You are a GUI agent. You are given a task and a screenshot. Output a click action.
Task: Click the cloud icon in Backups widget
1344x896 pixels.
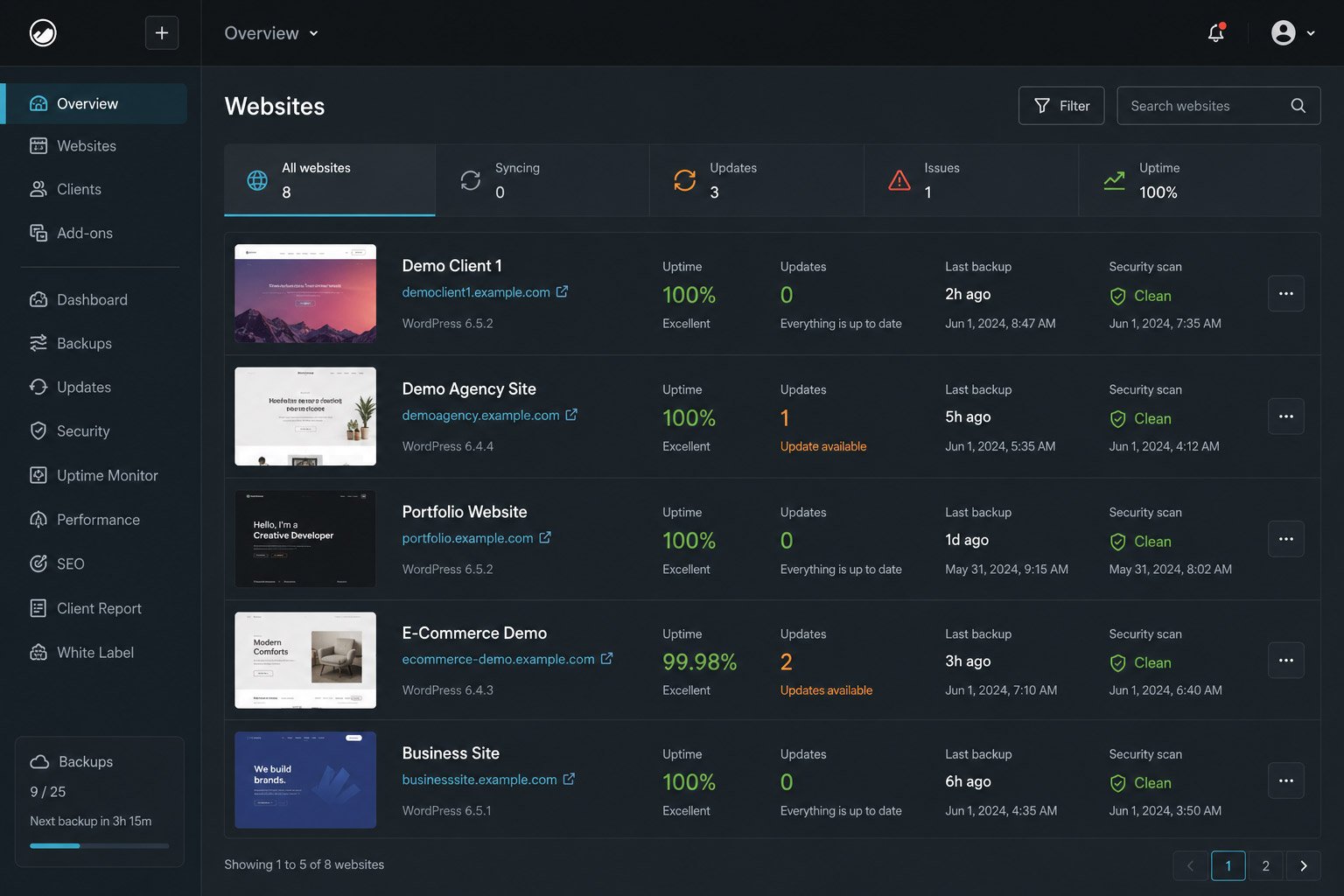pos(39,761)
